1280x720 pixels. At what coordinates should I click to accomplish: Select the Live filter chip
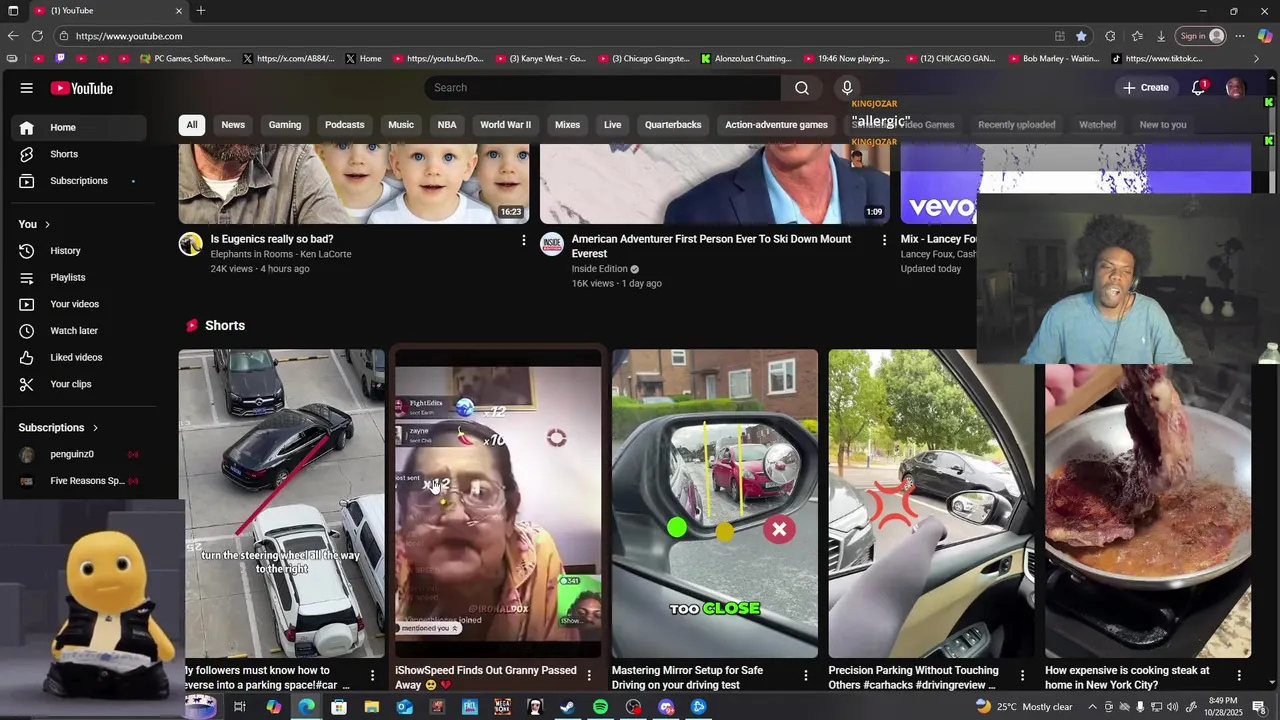point(613,125)
